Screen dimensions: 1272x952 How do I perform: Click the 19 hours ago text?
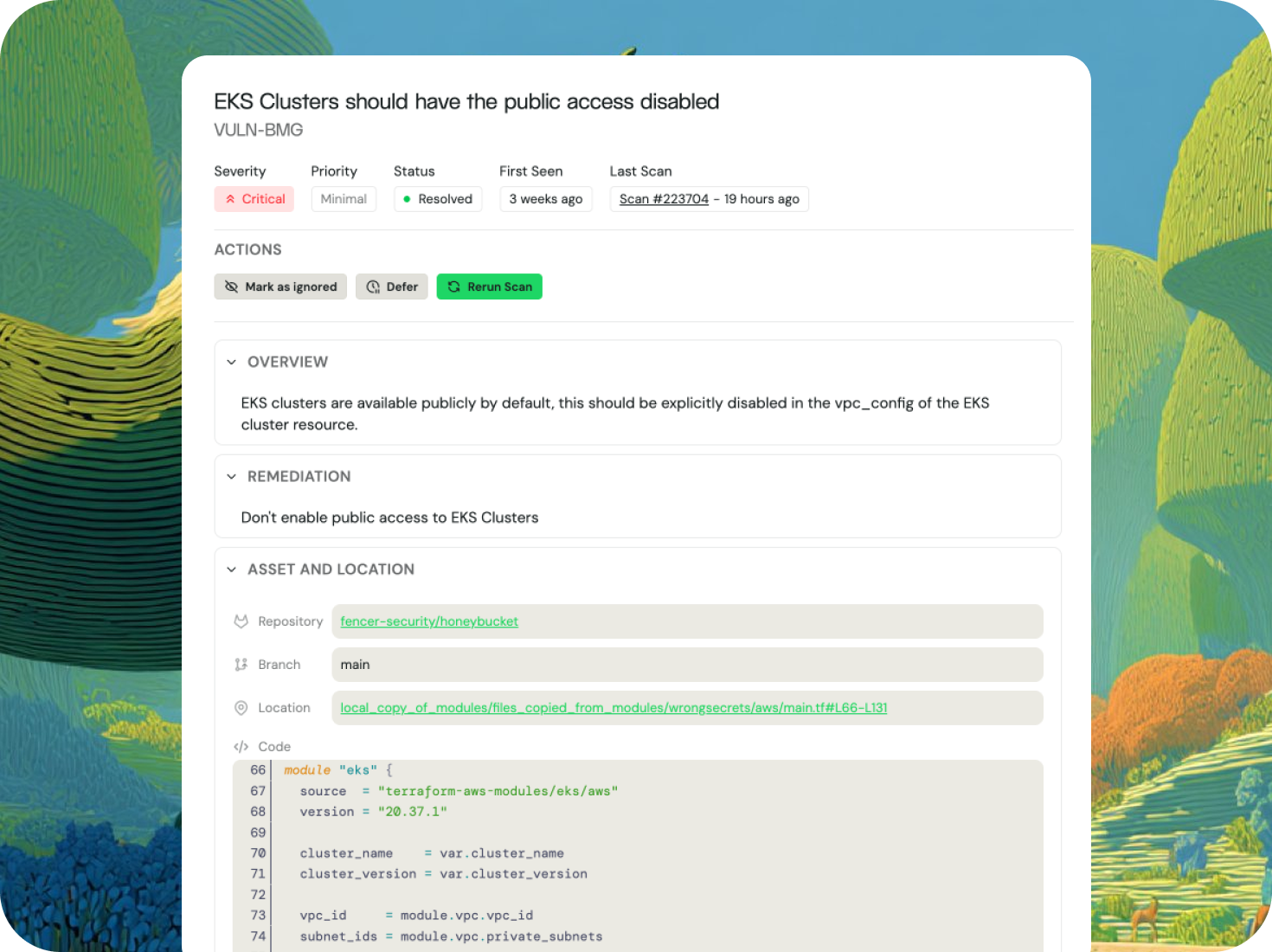pos(761,199)
